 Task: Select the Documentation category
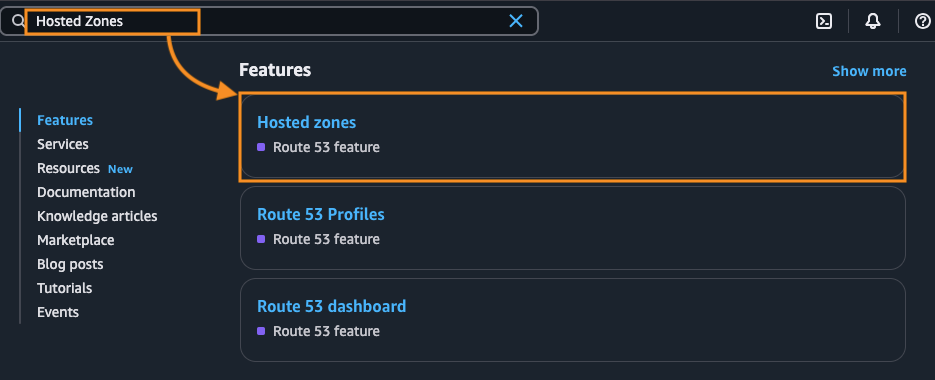(86, 192)
